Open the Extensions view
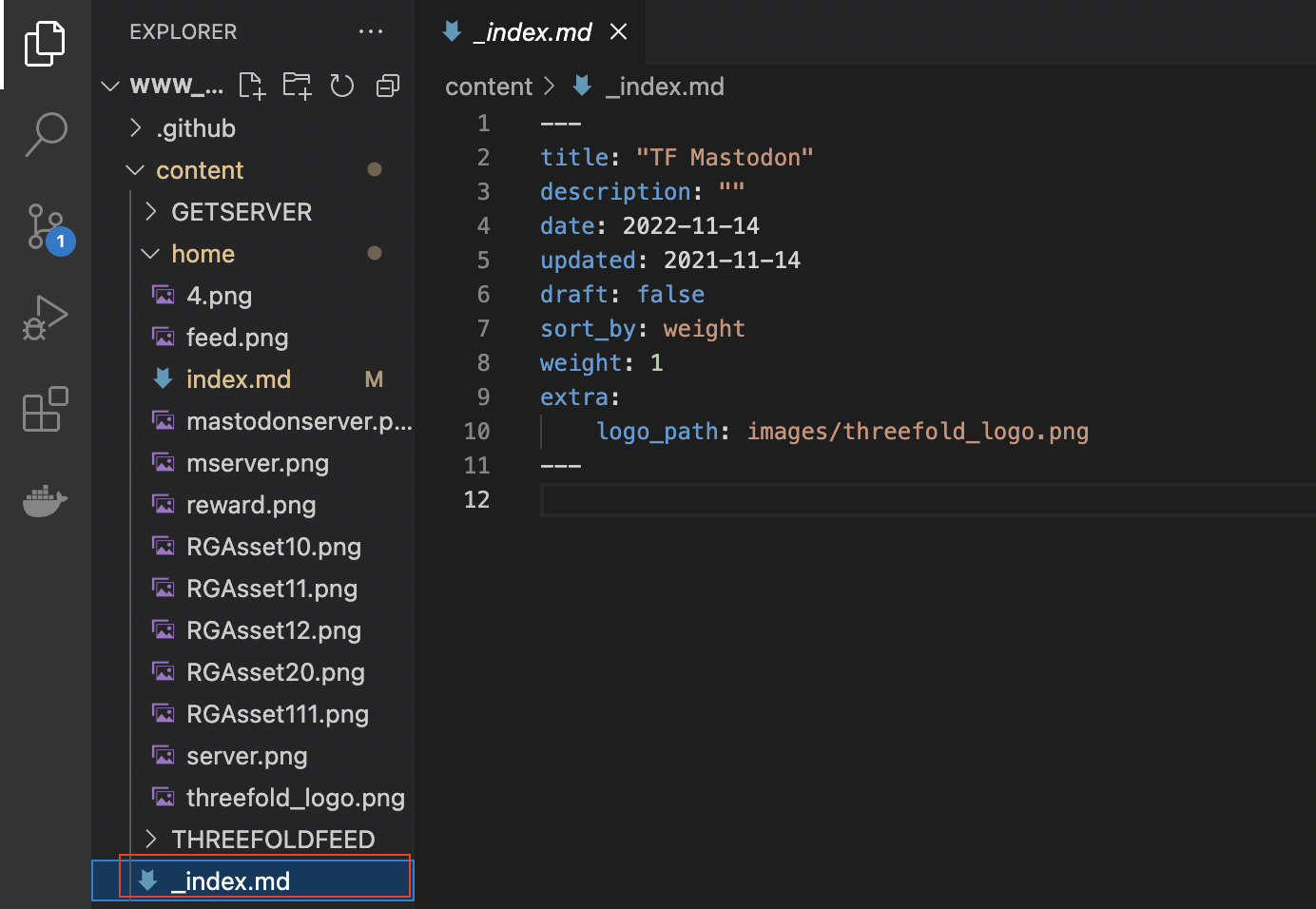The height and width of the screenshot is (909, 1316). 45,410
